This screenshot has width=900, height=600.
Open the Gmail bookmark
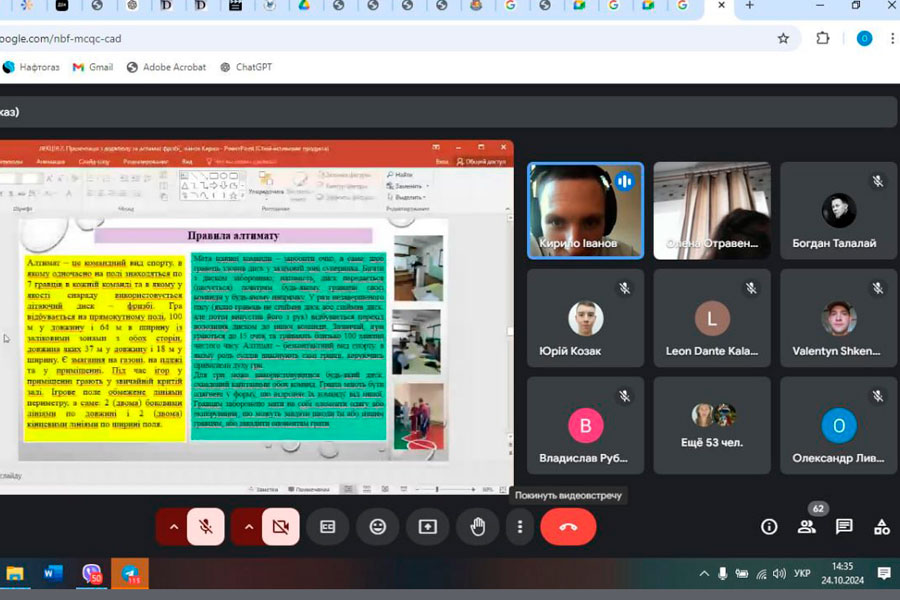tap(93, 67)
